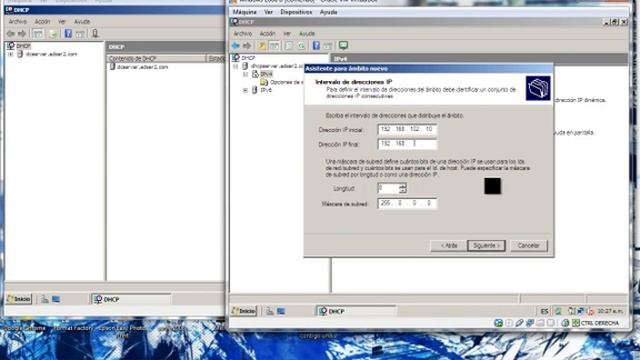The height and width of the screenshot is (360, 640).
Task: Click red-marked tray icon beside the clock
Action: tap(590, 311)
